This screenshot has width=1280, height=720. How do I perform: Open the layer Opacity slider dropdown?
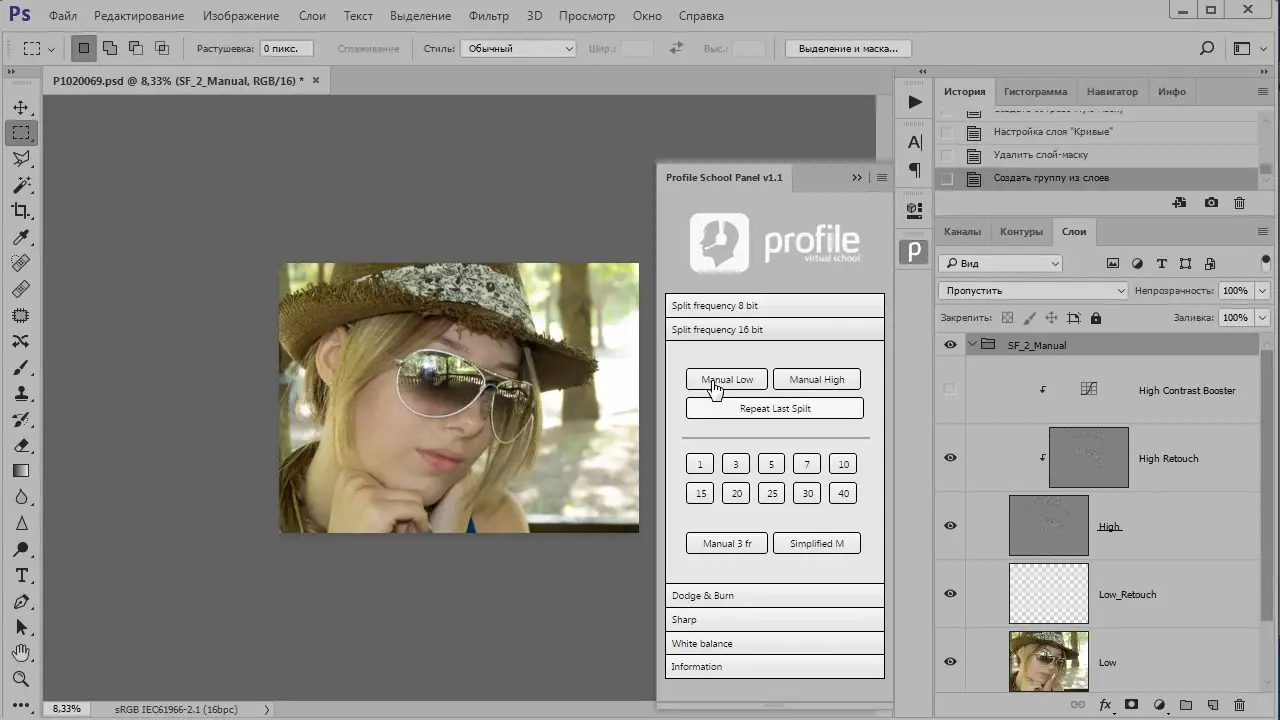pyautogui.click(x=1261, y=290)
